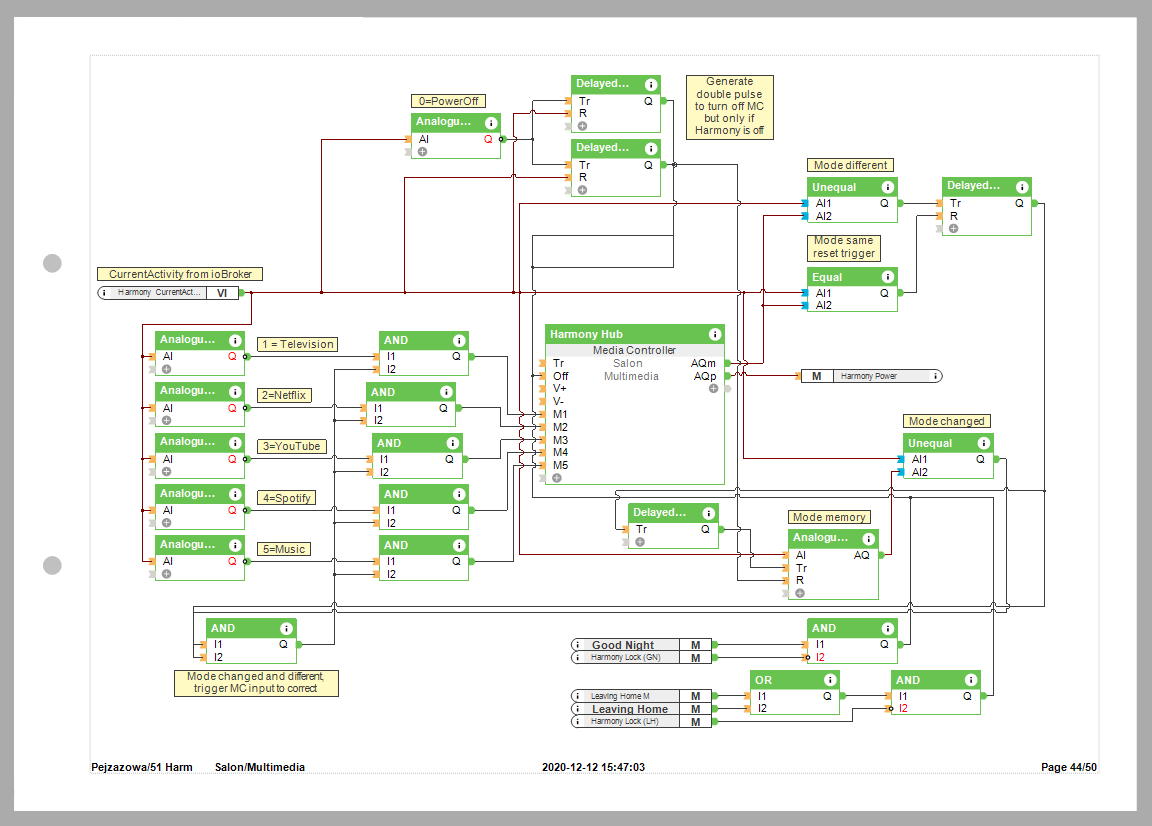Click info icon on the Good Night memory flag
Image resolution: width=1152 pixels, height=826 pixels.
point(578,645)
